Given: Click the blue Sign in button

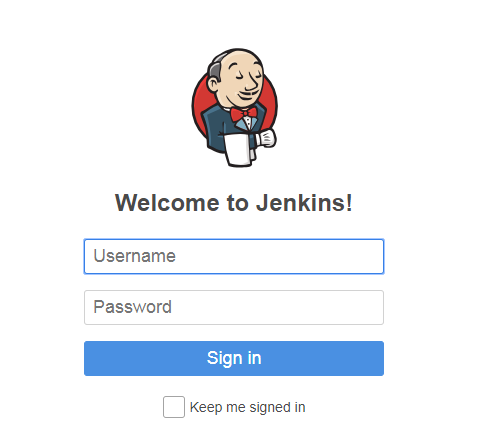Looking at the screenshot, I should pos(234,358).
